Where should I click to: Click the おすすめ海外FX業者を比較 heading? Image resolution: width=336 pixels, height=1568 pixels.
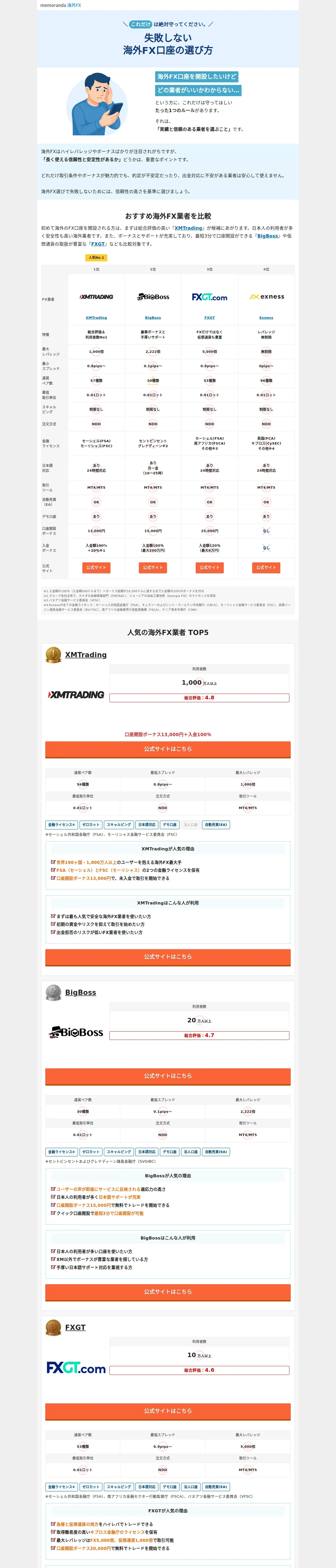click(x=168, y=216)
